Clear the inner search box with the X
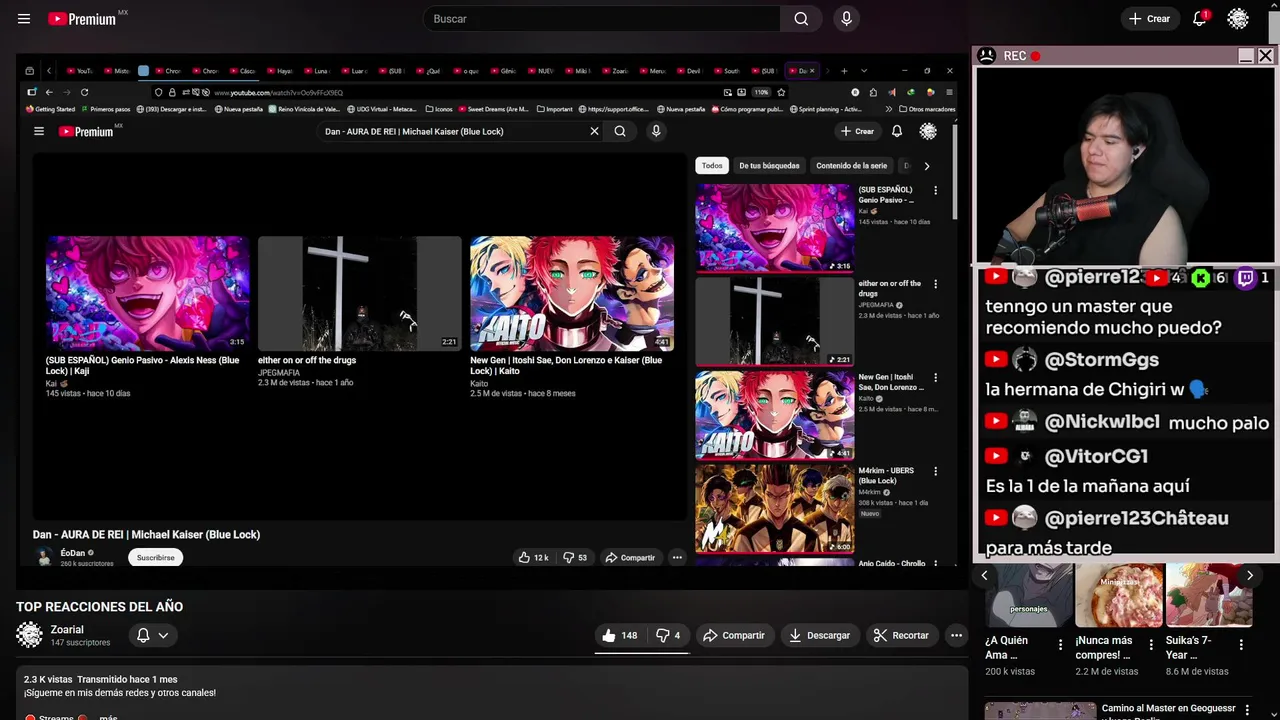This screenshot has width=1280, height=720. [x=594, y=131]
